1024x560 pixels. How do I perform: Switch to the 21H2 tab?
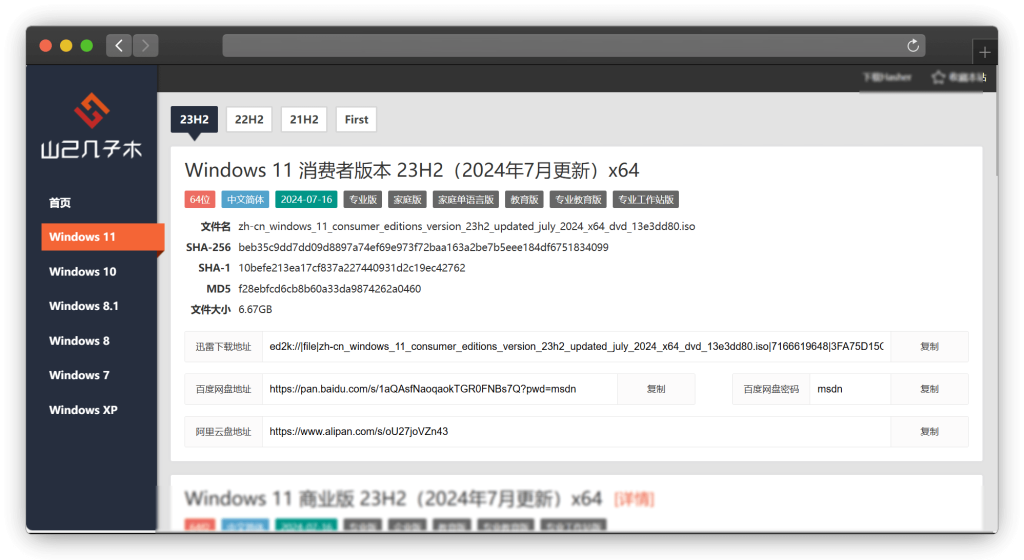pos(304,119)
